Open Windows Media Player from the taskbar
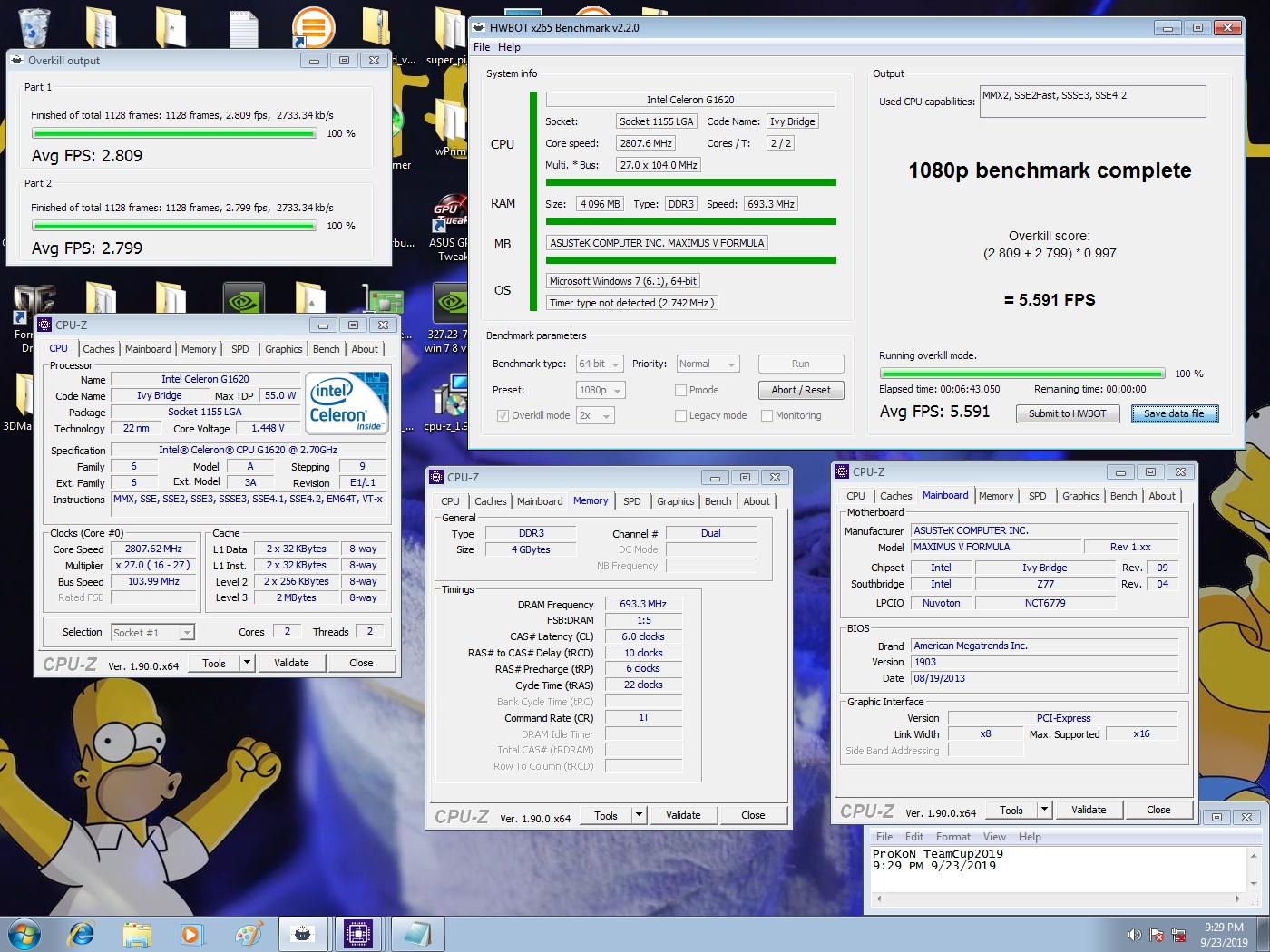 [190, 933]
